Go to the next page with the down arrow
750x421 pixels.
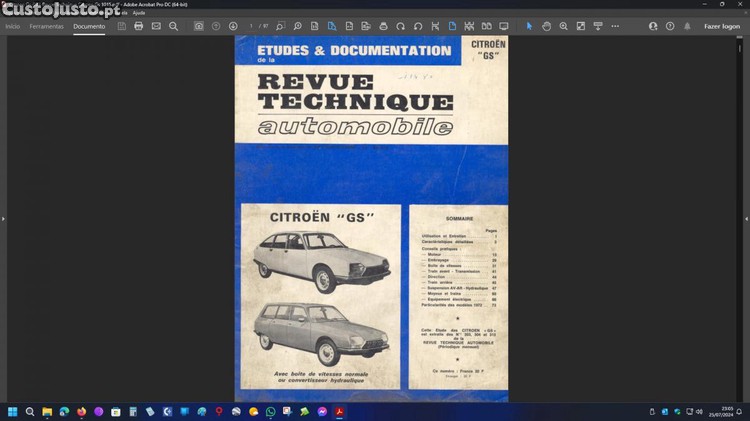coord(233,26)
